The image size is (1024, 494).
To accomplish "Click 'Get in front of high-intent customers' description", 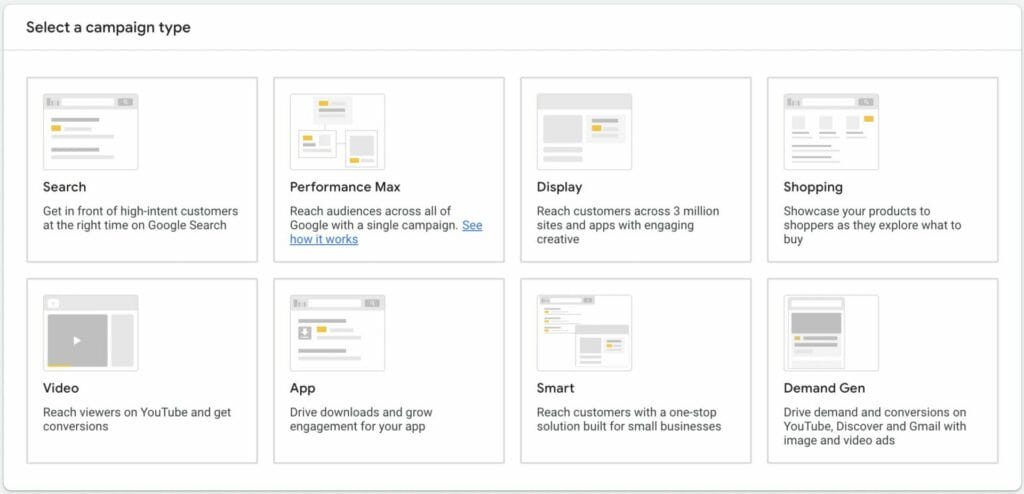I will (x=140, y=218).
